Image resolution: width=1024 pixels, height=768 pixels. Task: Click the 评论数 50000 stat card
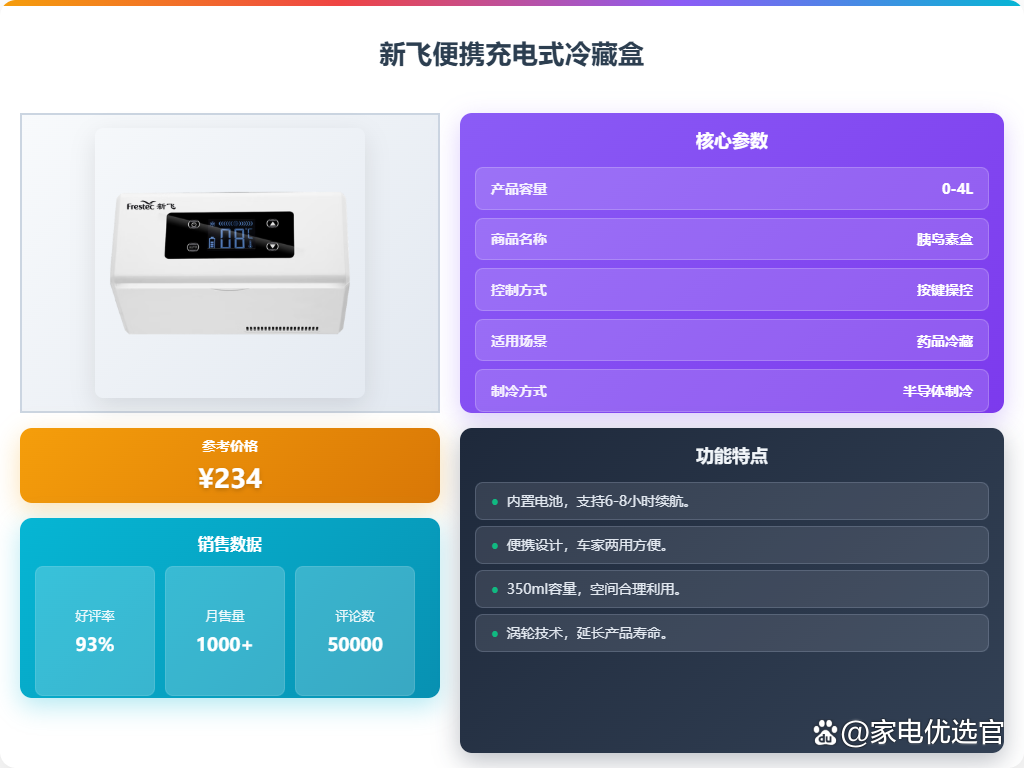tap(355, 631)
